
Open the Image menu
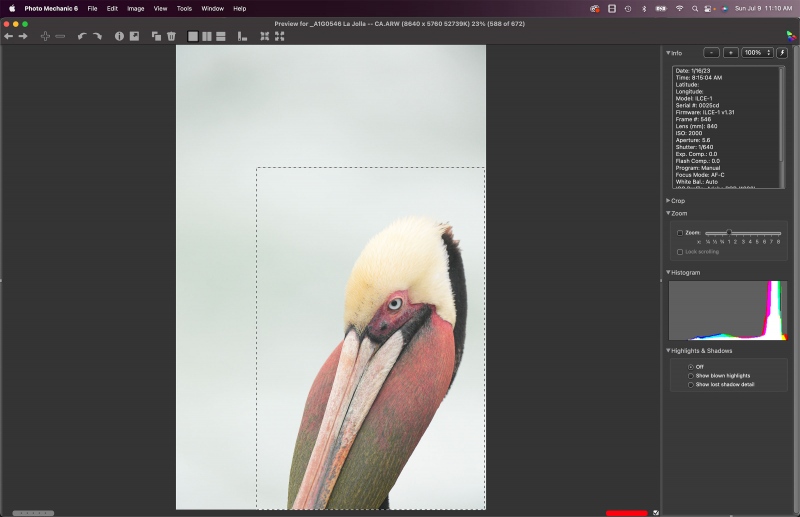(x=136, y=9)
